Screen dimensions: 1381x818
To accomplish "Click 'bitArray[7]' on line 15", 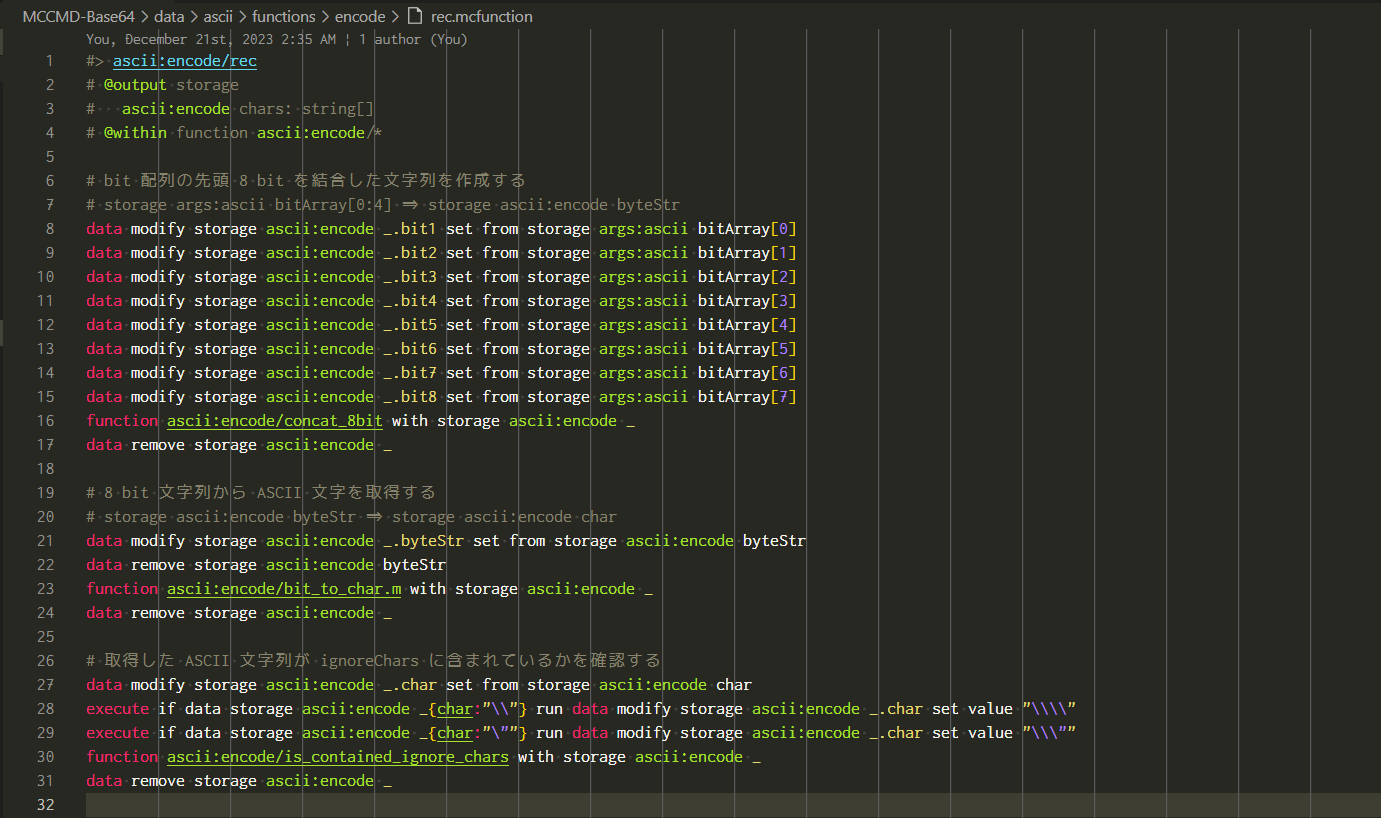I will [747, 397].
